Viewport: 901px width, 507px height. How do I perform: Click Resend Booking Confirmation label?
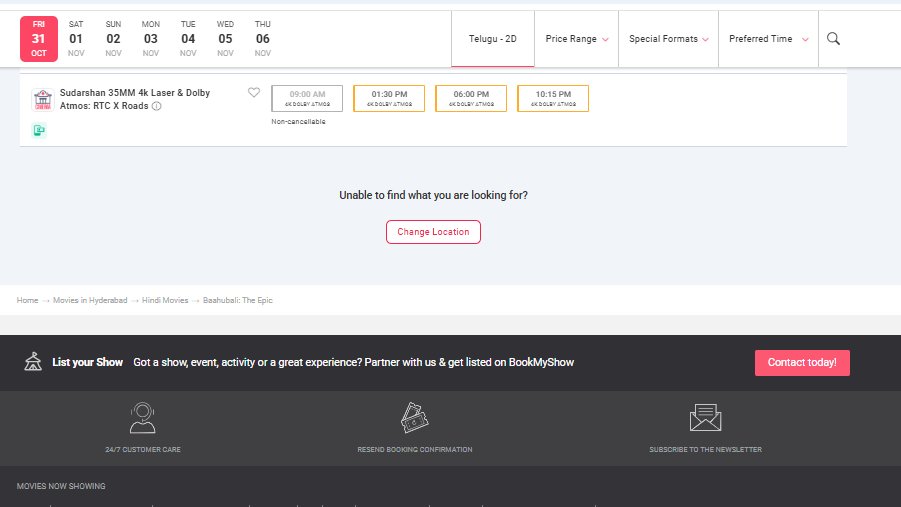(415, 450)
